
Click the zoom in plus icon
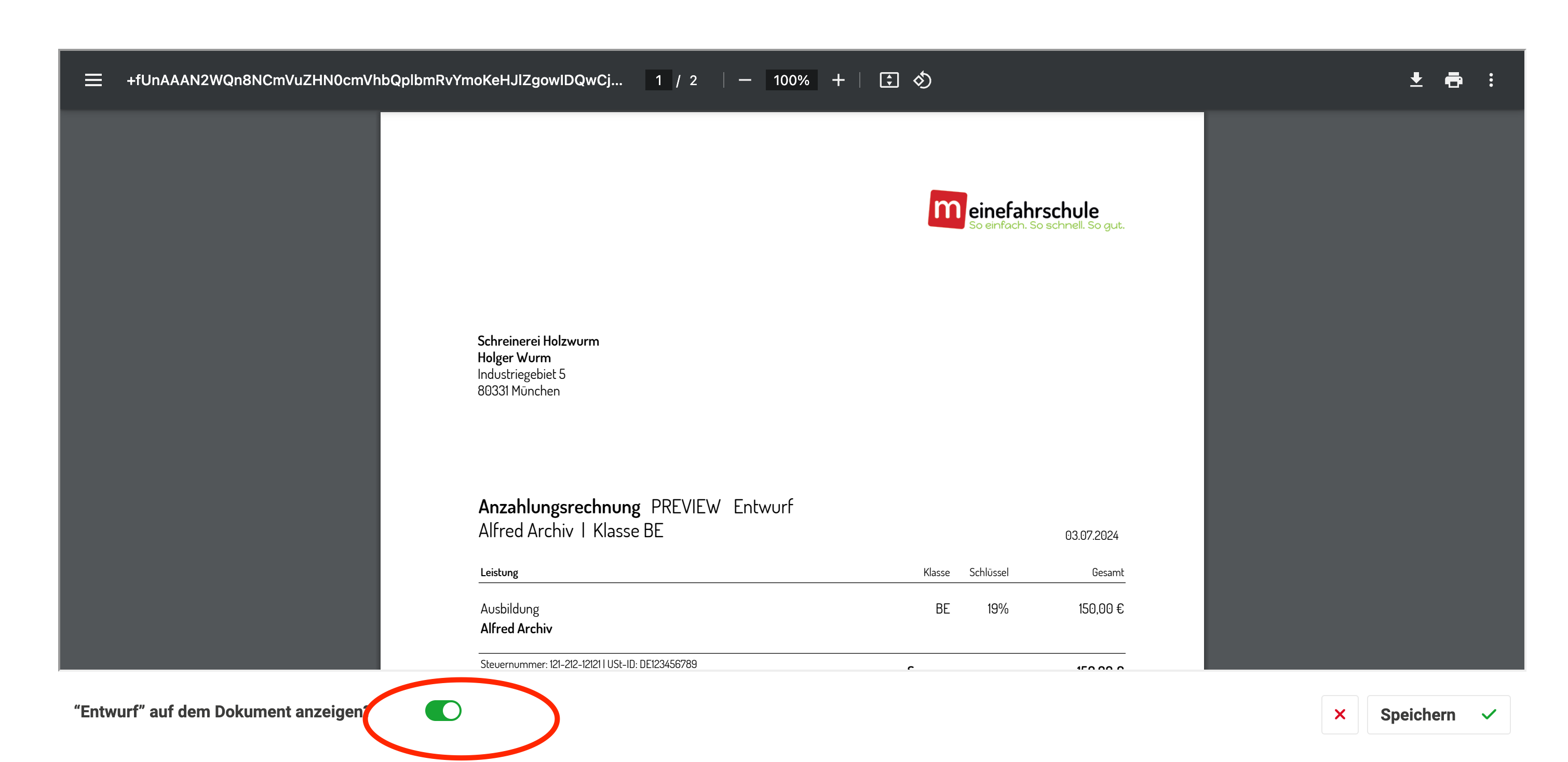(838, 80)
